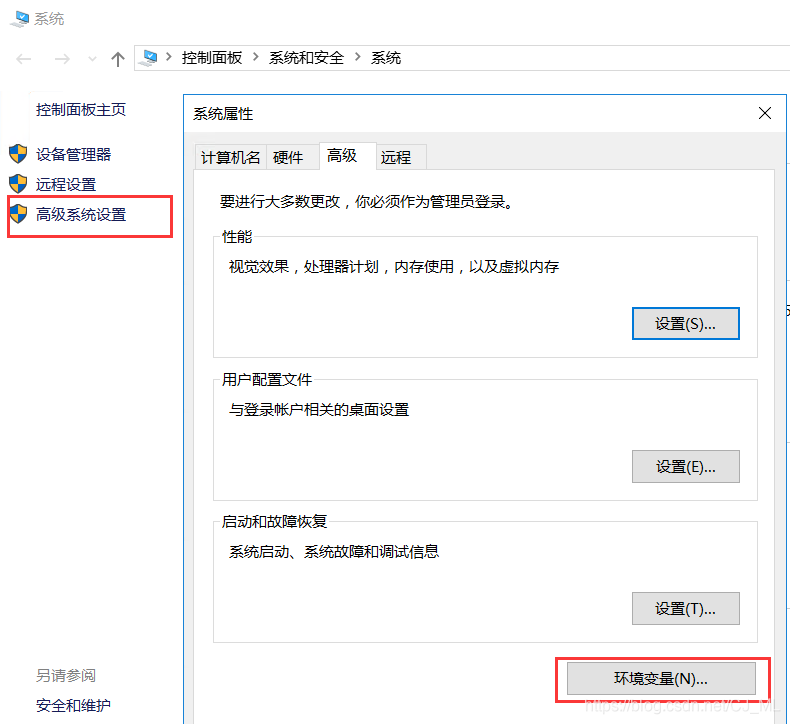Open performance settings with 设置(S)... button
This screenshot has height=724, width=790.
686,324
